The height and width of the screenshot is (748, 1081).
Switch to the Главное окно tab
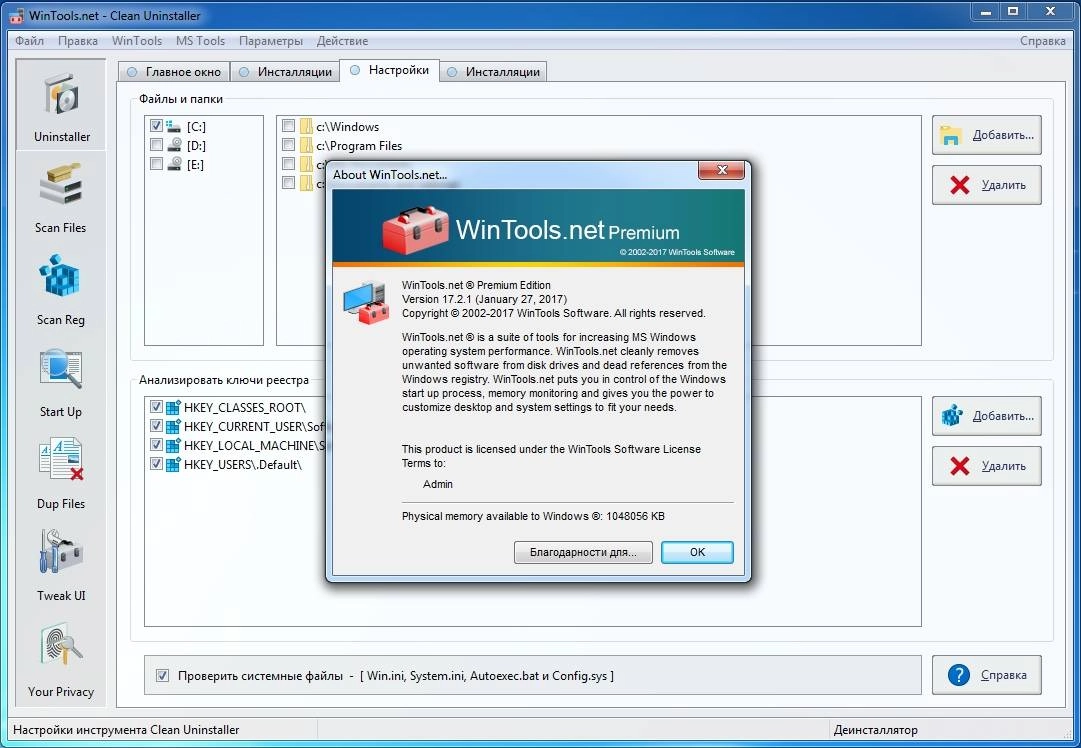point(174,72)
